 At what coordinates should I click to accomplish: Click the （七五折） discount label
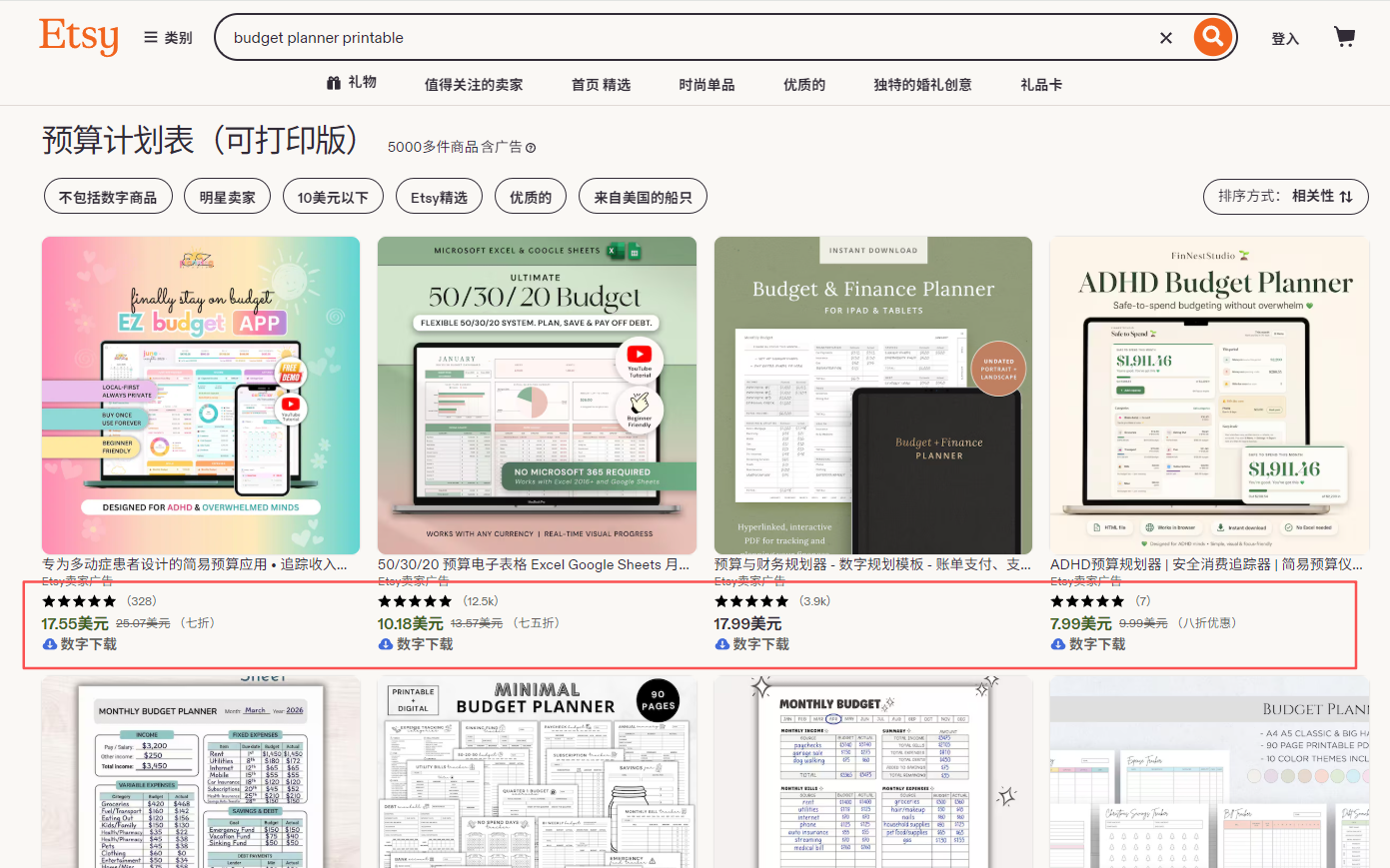(536, 623)
